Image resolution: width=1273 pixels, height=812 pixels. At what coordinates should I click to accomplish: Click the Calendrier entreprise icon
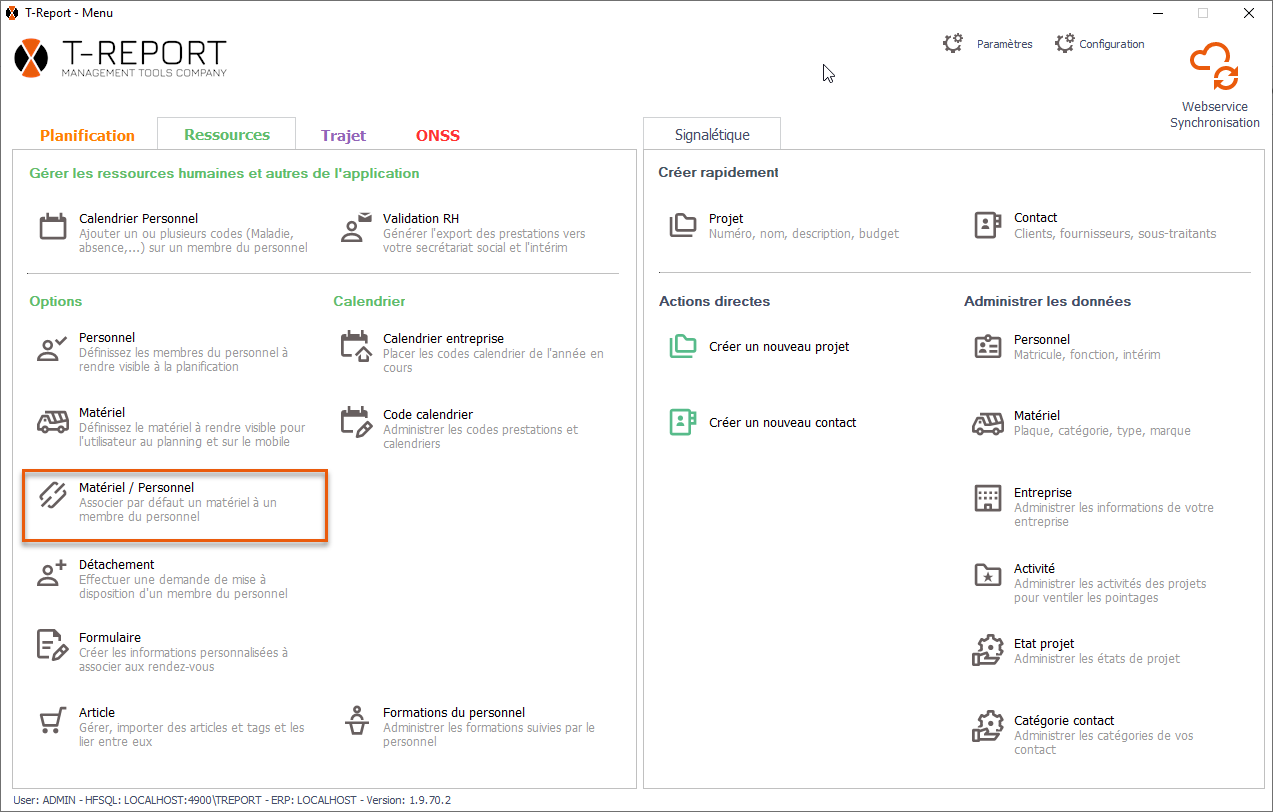click(357, 346)
